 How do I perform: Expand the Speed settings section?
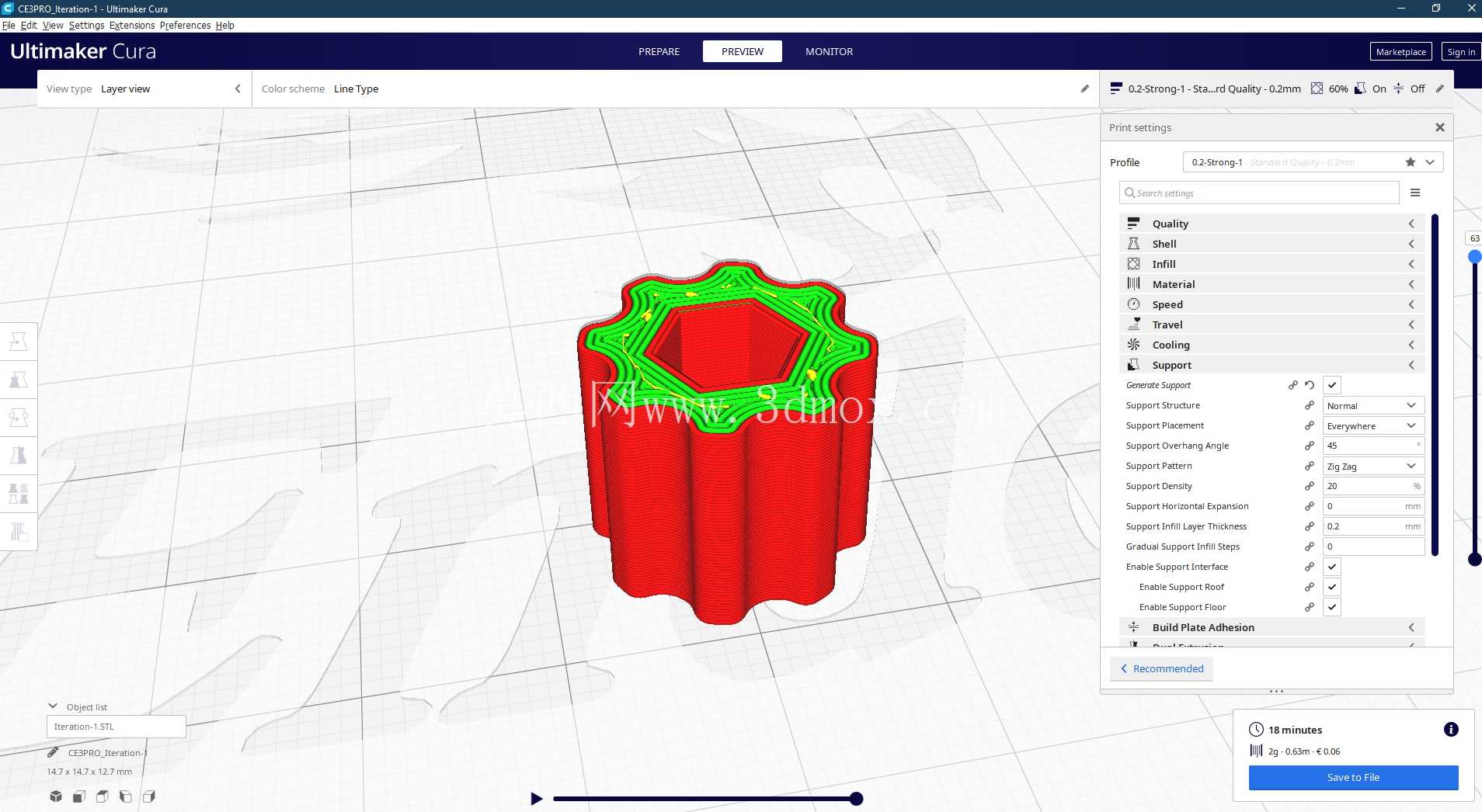[1272, 304]
